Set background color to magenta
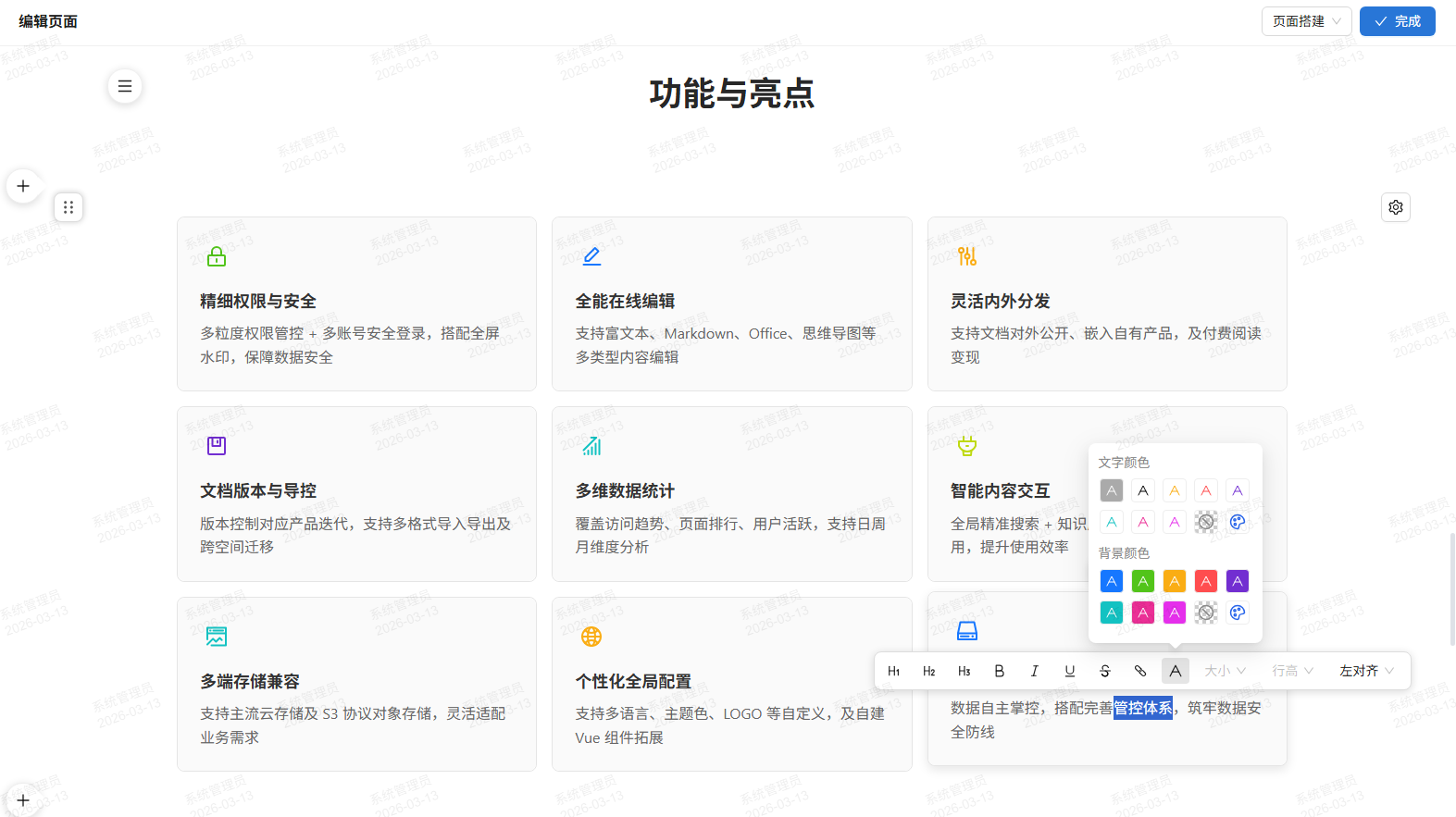The image size is (1456, 817). [x=1175, y=613]
